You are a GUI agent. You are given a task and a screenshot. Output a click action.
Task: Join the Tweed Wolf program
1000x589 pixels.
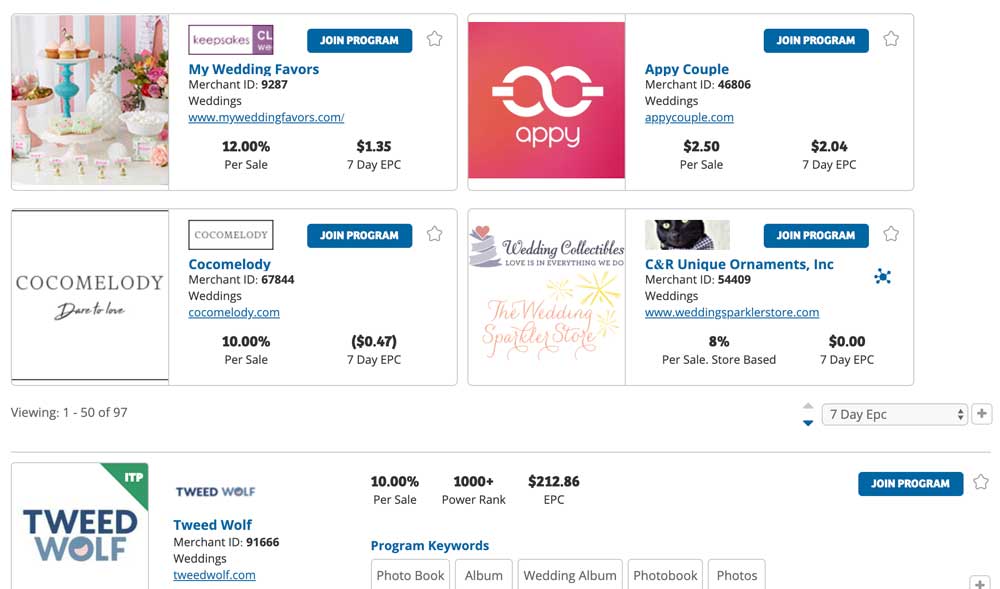[910, 484]
